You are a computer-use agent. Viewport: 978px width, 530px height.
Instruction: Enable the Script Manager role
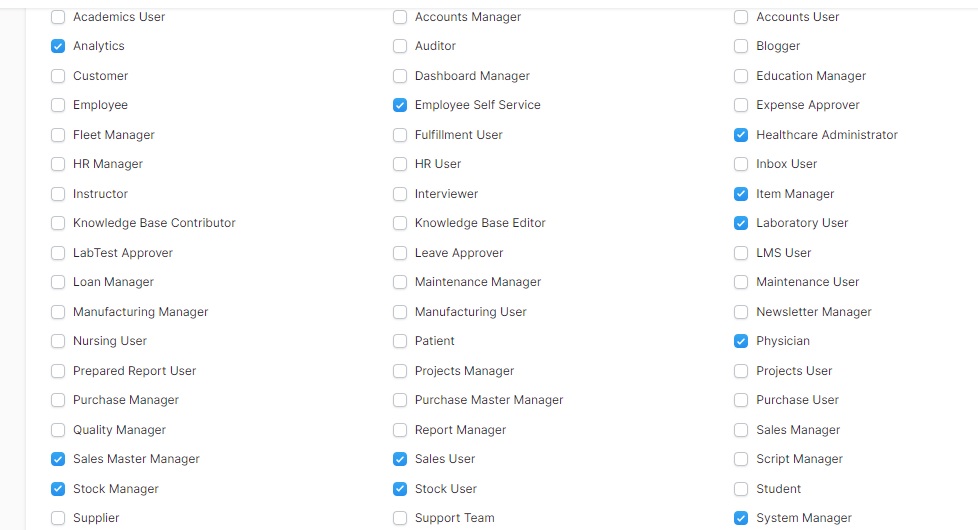coord(741,460)
